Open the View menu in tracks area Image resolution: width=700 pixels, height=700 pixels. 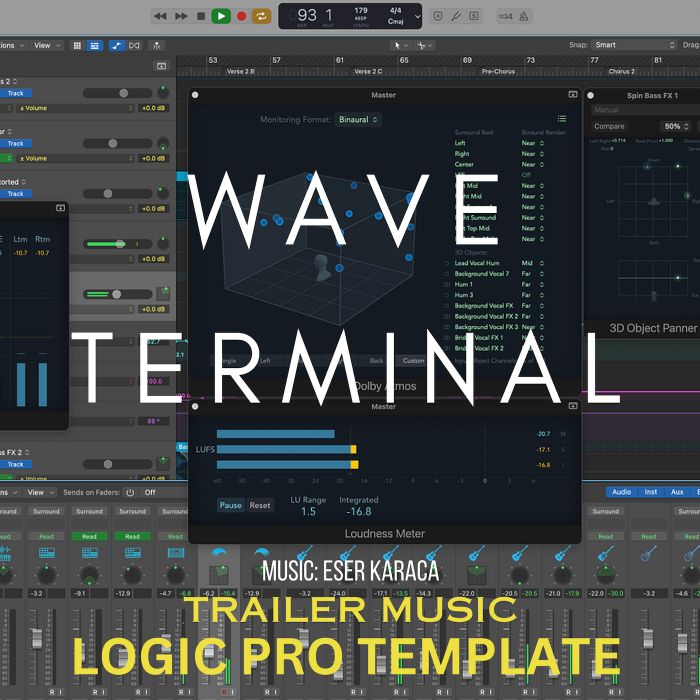pyautogui.click(x=46, y=46)
